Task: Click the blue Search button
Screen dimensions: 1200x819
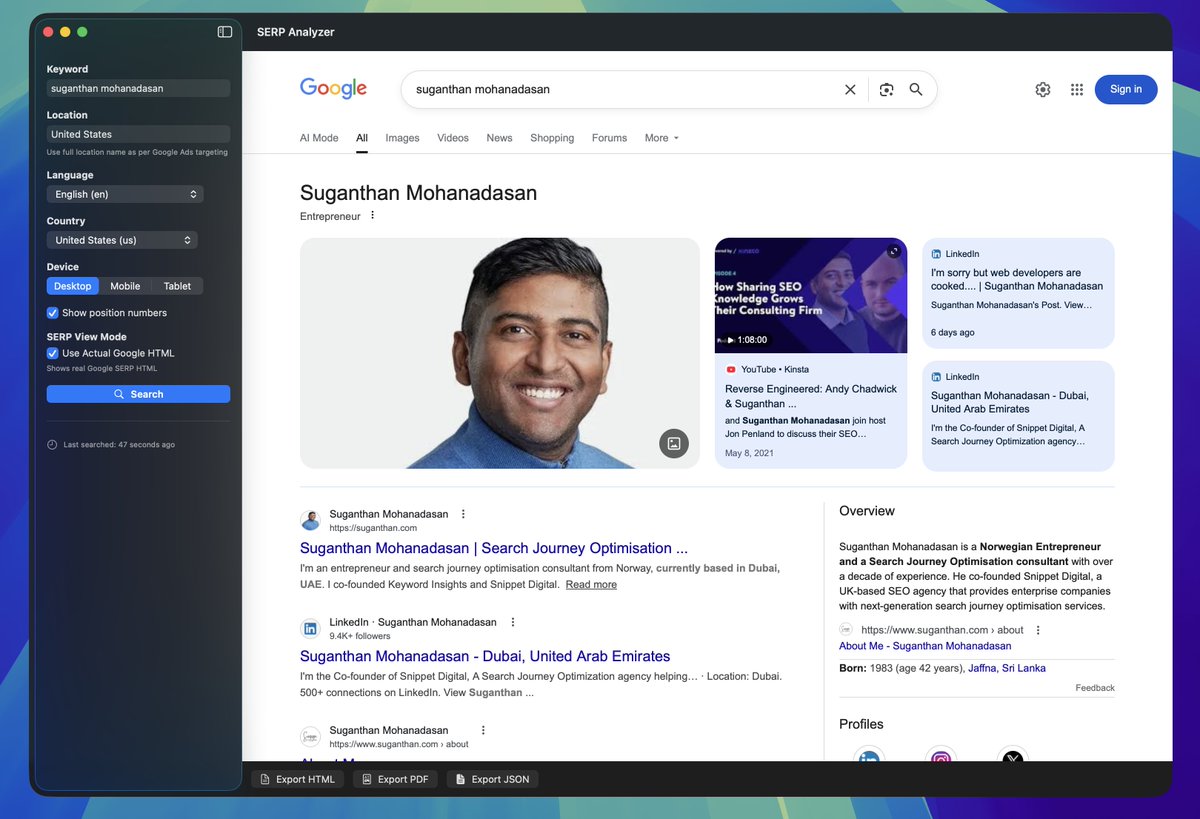Action: (x=138, y=394)
